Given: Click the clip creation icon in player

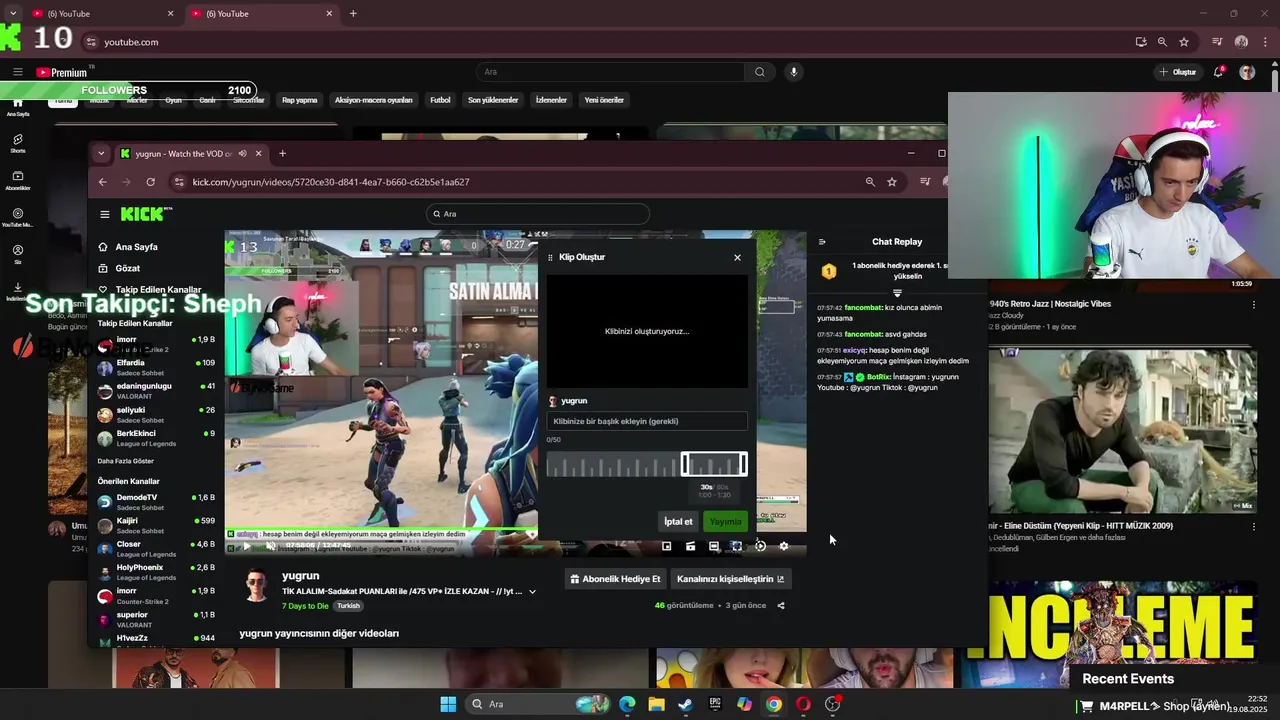Looking at the screenshot, I should (690, 546).
